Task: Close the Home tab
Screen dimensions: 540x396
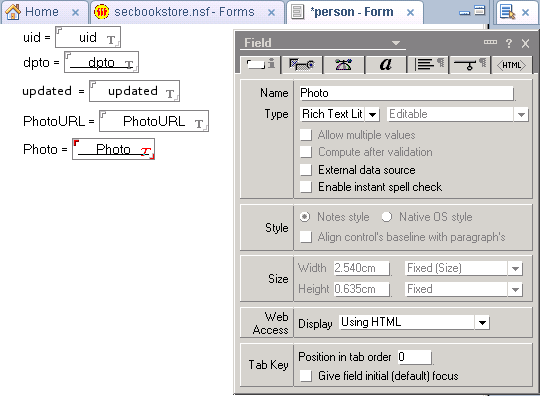Action: click(x=75, y=13)
